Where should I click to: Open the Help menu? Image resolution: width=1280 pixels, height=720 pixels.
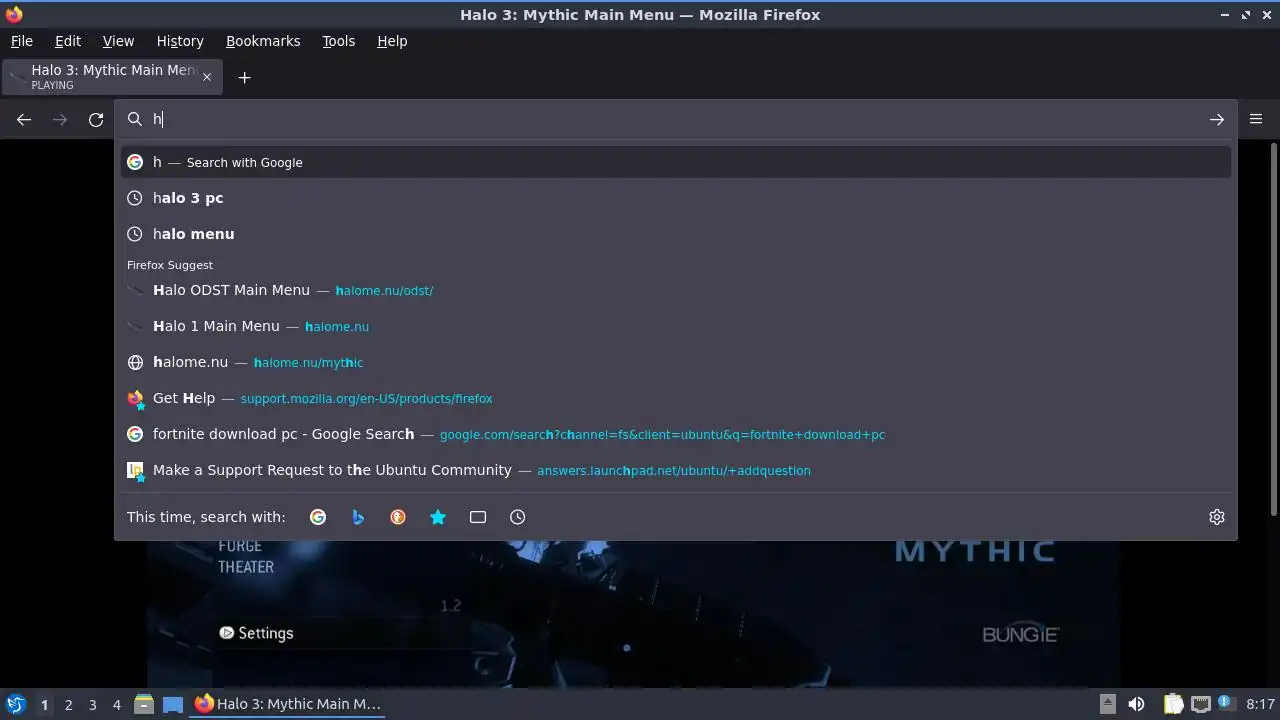coord(392,41)
